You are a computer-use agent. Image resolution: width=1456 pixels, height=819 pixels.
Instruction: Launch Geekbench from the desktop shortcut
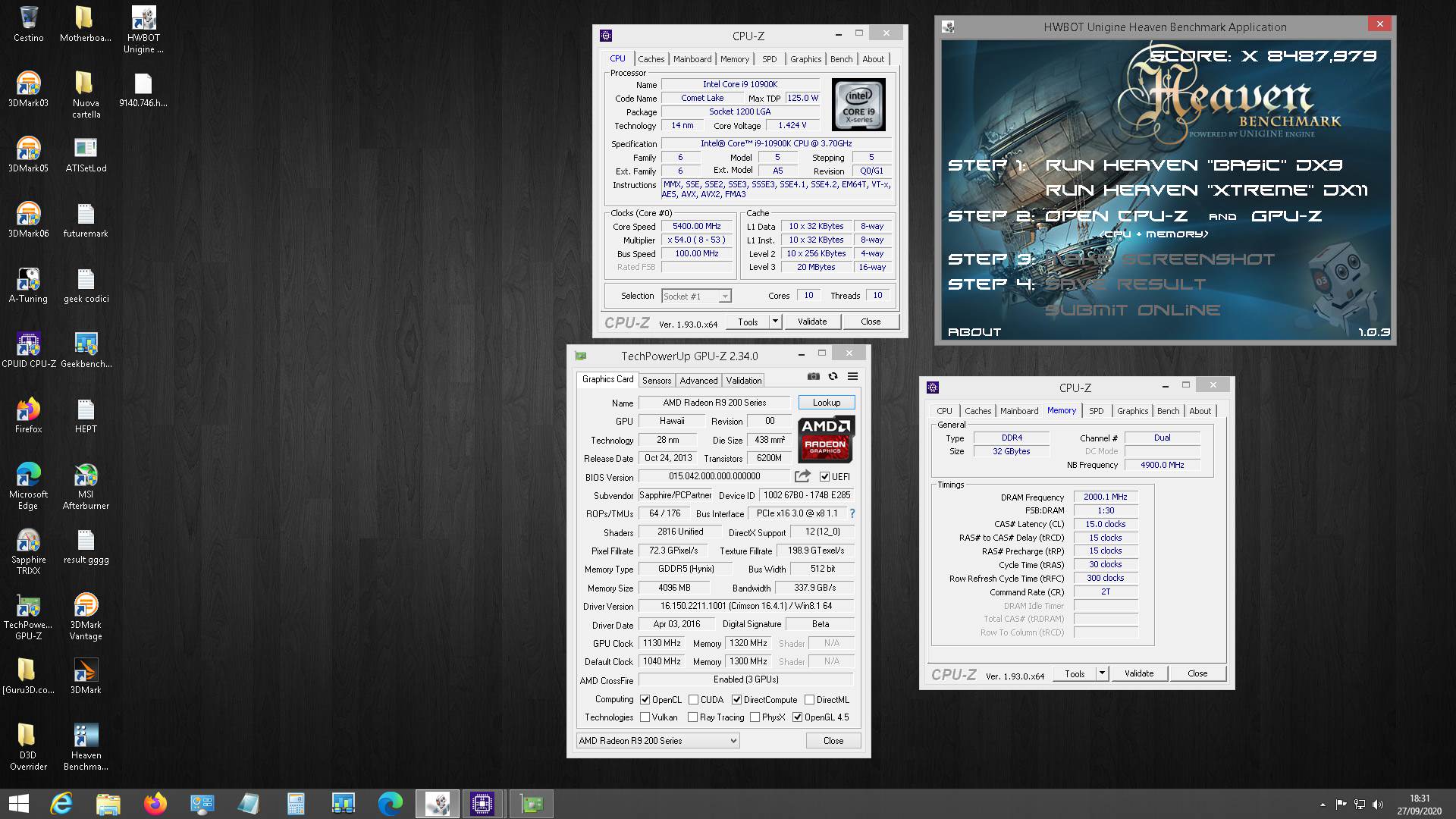[86, 350]
